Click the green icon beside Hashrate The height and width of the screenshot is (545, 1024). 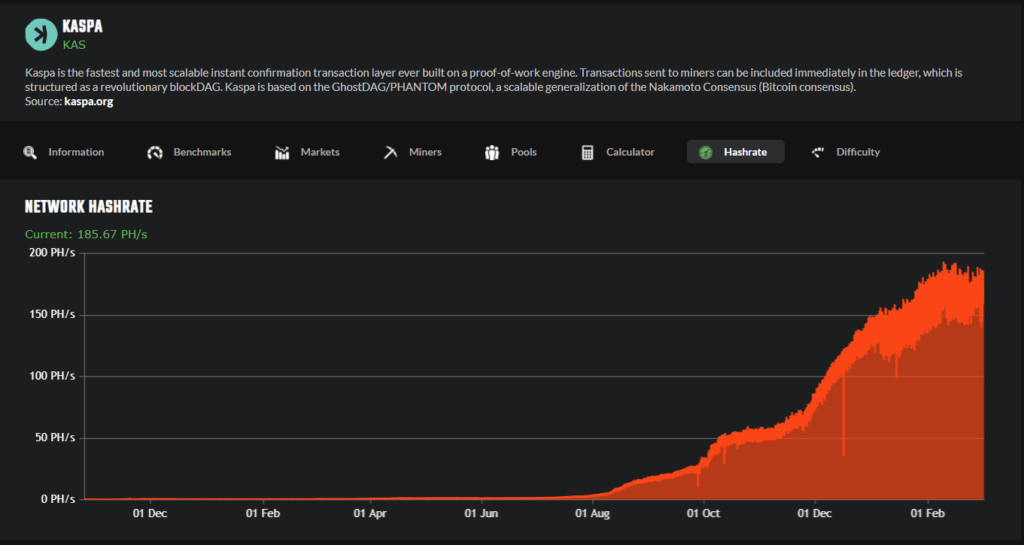coord(705,152)
